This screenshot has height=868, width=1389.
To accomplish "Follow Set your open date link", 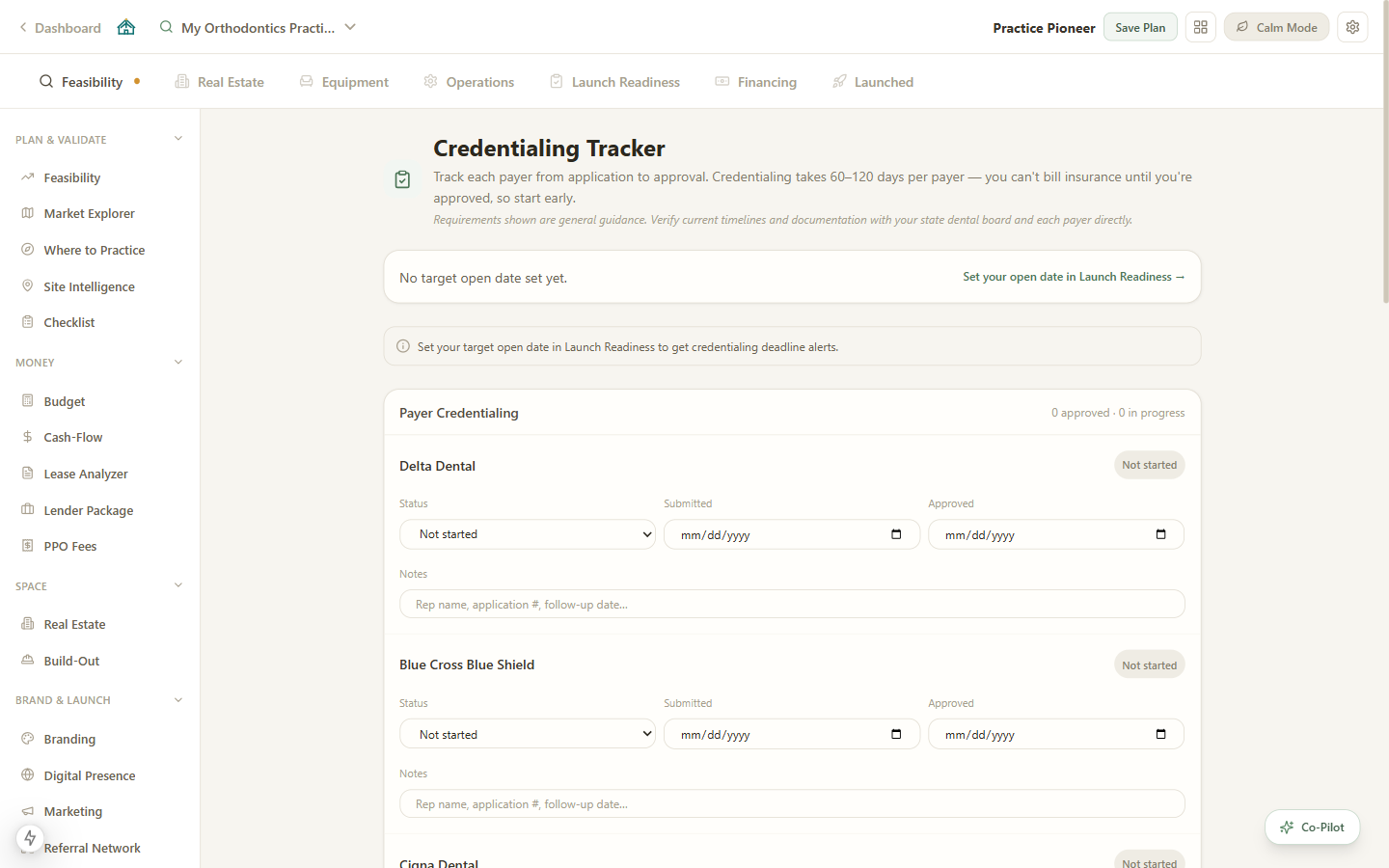I will (x=1074, y=277).
